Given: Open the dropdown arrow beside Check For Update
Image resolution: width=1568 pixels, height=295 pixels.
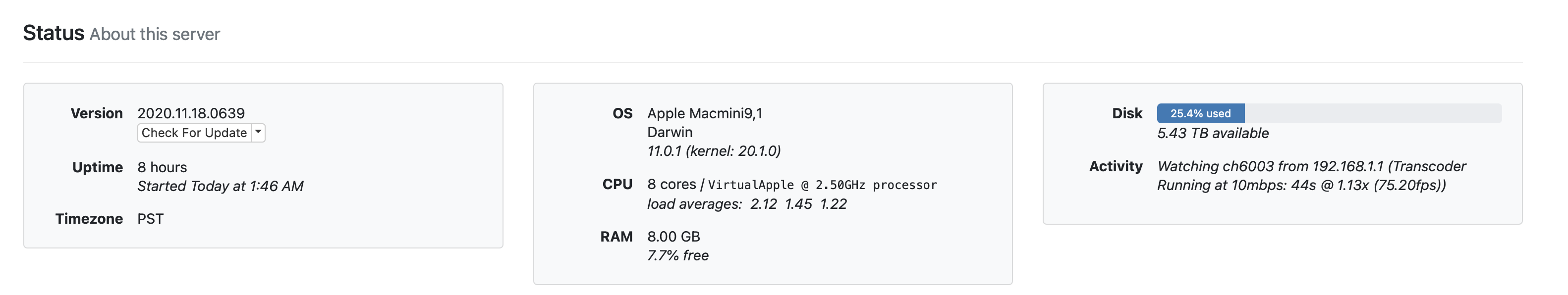Looking at the screenshot, I should coord(258,132).
